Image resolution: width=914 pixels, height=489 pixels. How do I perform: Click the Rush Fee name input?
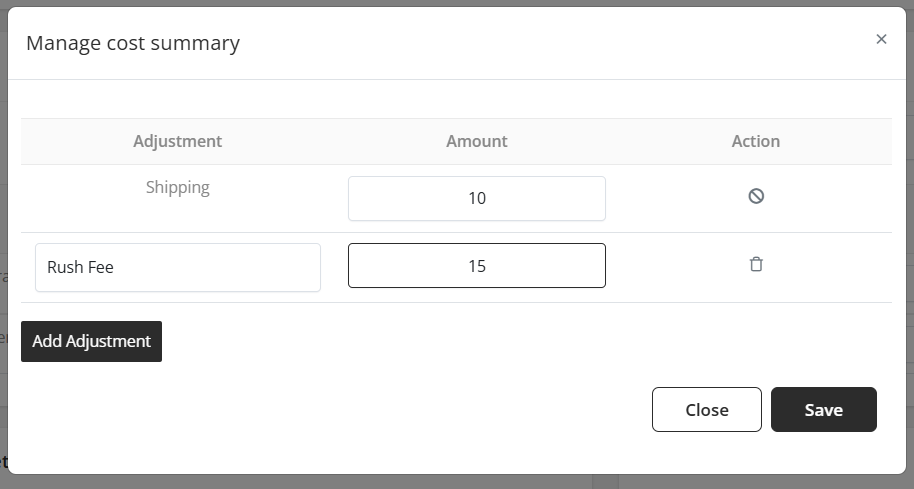coord(178,267)
